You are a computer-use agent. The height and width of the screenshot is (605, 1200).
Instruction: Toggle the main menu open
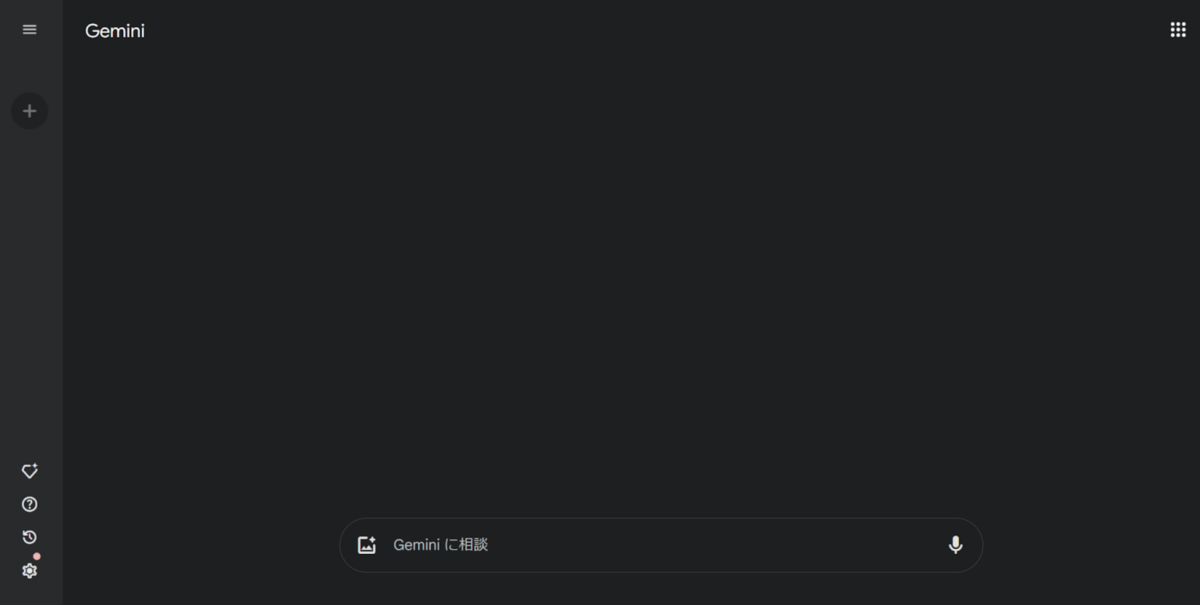click(29, 30)
